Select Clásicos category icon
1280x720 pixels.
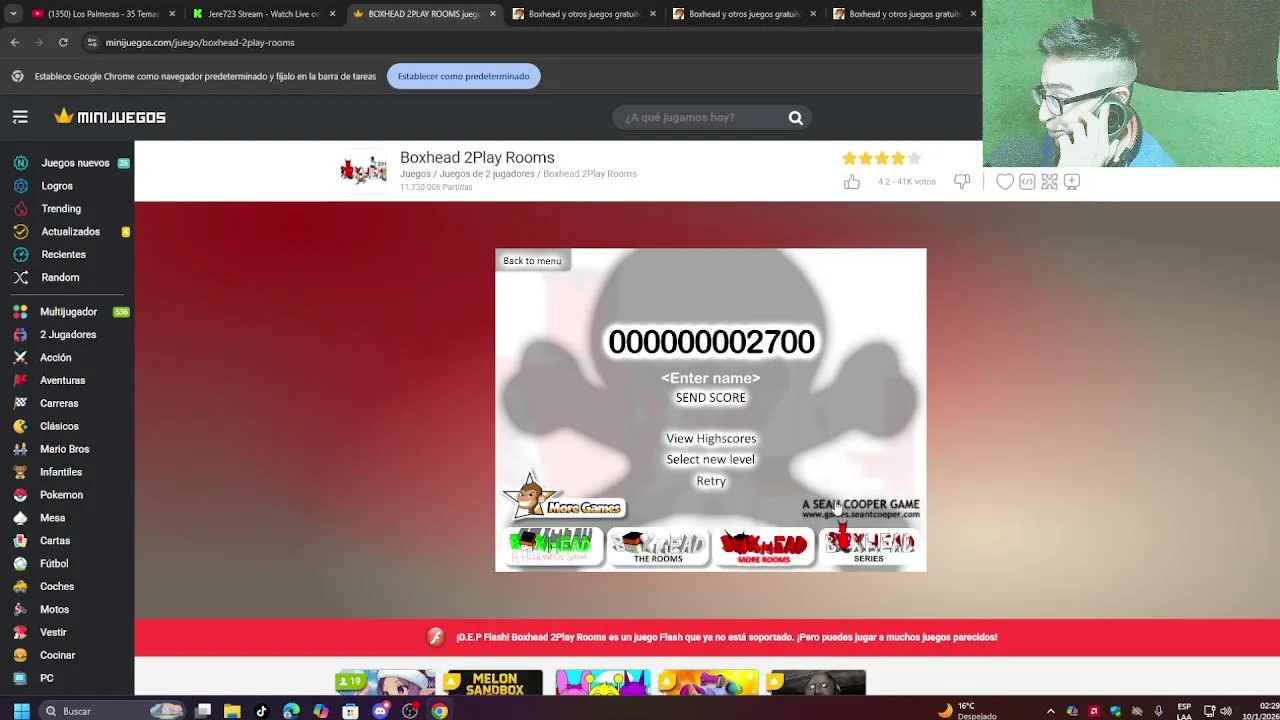(x=20, y=426)
